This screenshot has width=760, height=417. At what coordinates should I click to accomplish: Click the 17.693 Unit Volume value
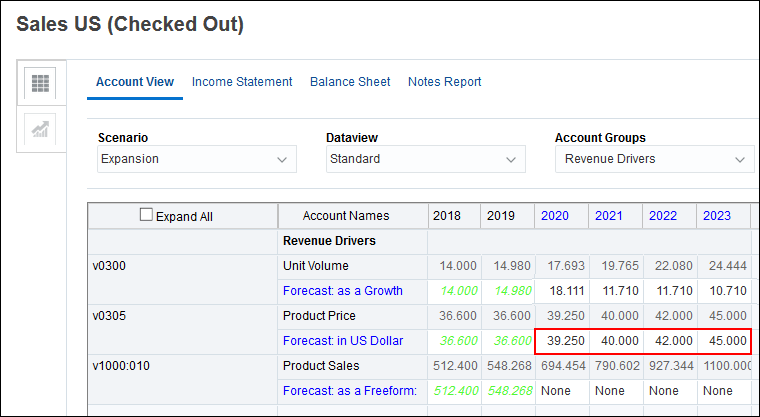[x=566, y=266]
